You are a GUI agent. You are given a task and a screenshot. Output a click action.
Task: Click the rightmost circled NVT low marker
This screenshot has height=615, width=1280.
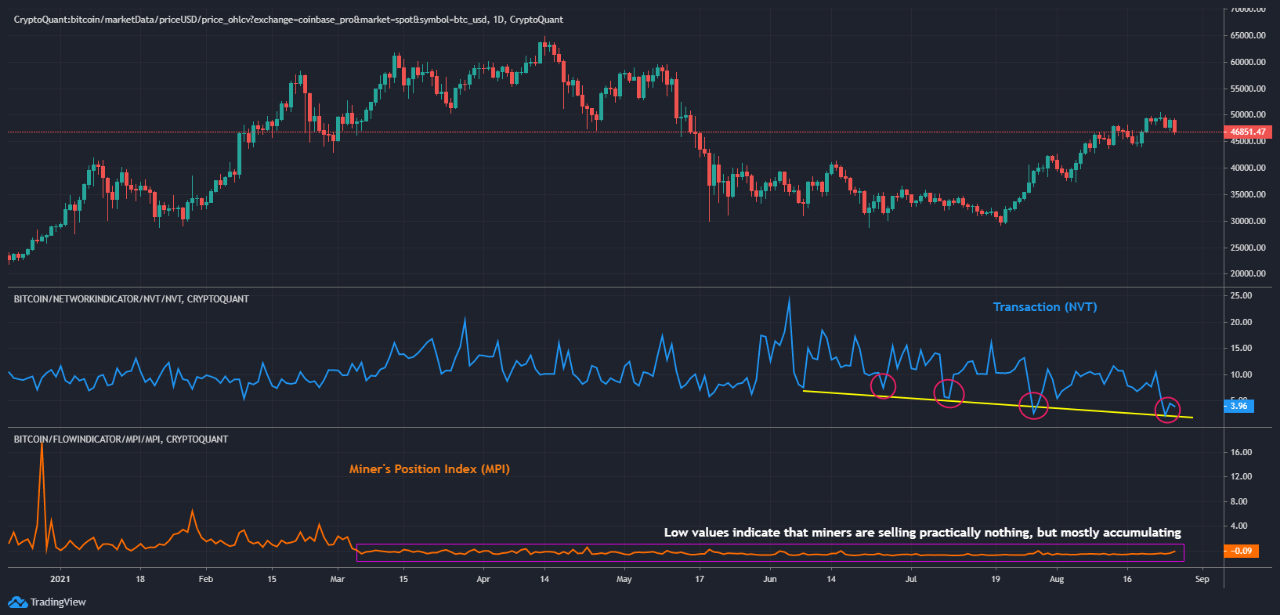[1166, 408]
